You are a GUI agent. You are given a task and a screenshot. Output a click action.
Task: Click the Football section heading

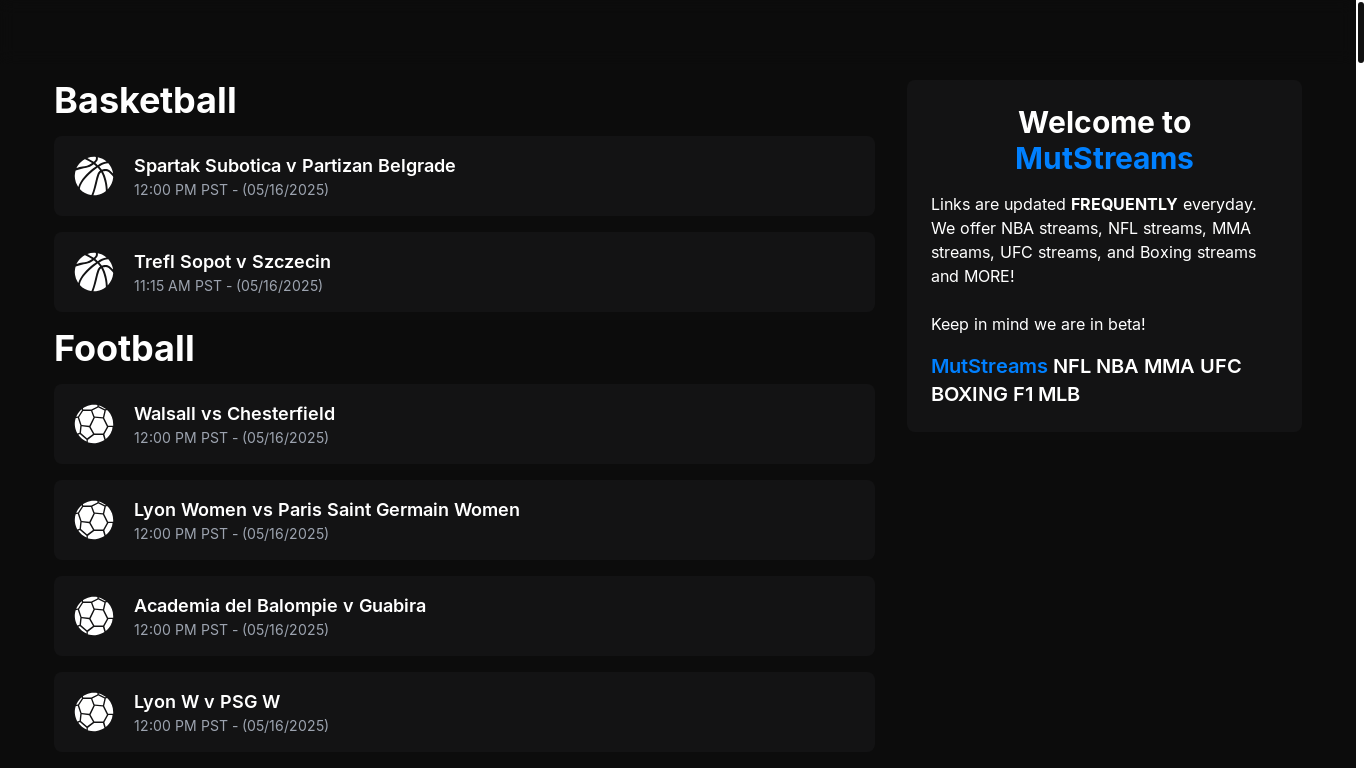tap(124, 349)
